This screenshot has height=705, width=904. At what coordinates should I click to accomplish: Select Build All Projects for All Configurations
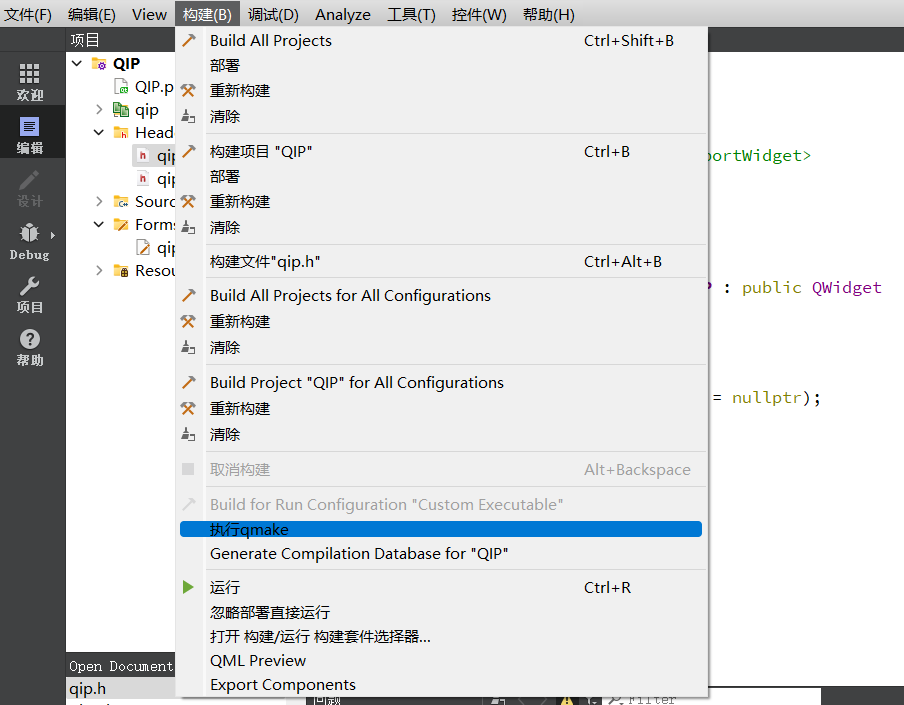[441, 295]
